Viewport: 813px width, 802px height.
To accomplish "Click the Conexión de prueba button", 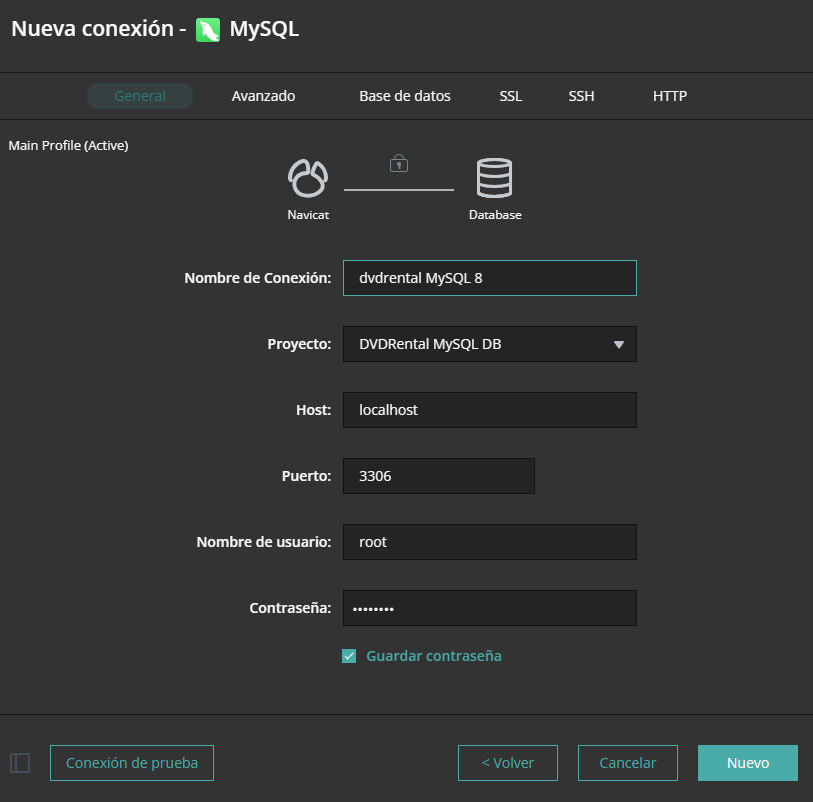I will coord(132,763).
